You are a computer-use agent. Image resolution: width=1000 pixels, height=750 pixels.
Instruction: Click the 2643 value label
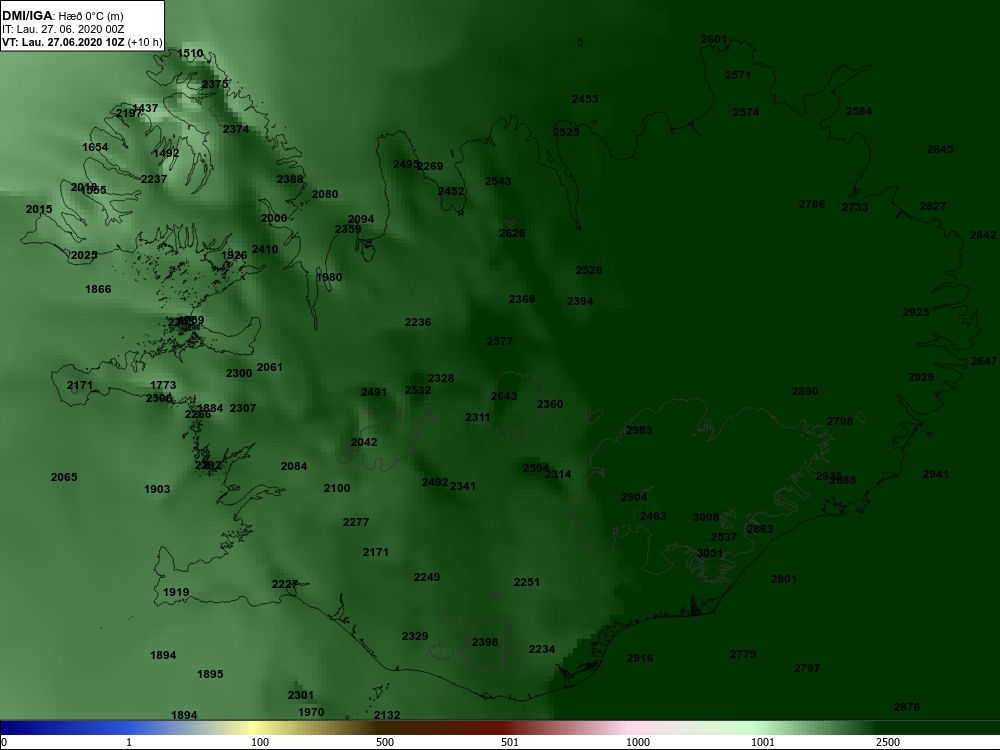pos(504,397)
